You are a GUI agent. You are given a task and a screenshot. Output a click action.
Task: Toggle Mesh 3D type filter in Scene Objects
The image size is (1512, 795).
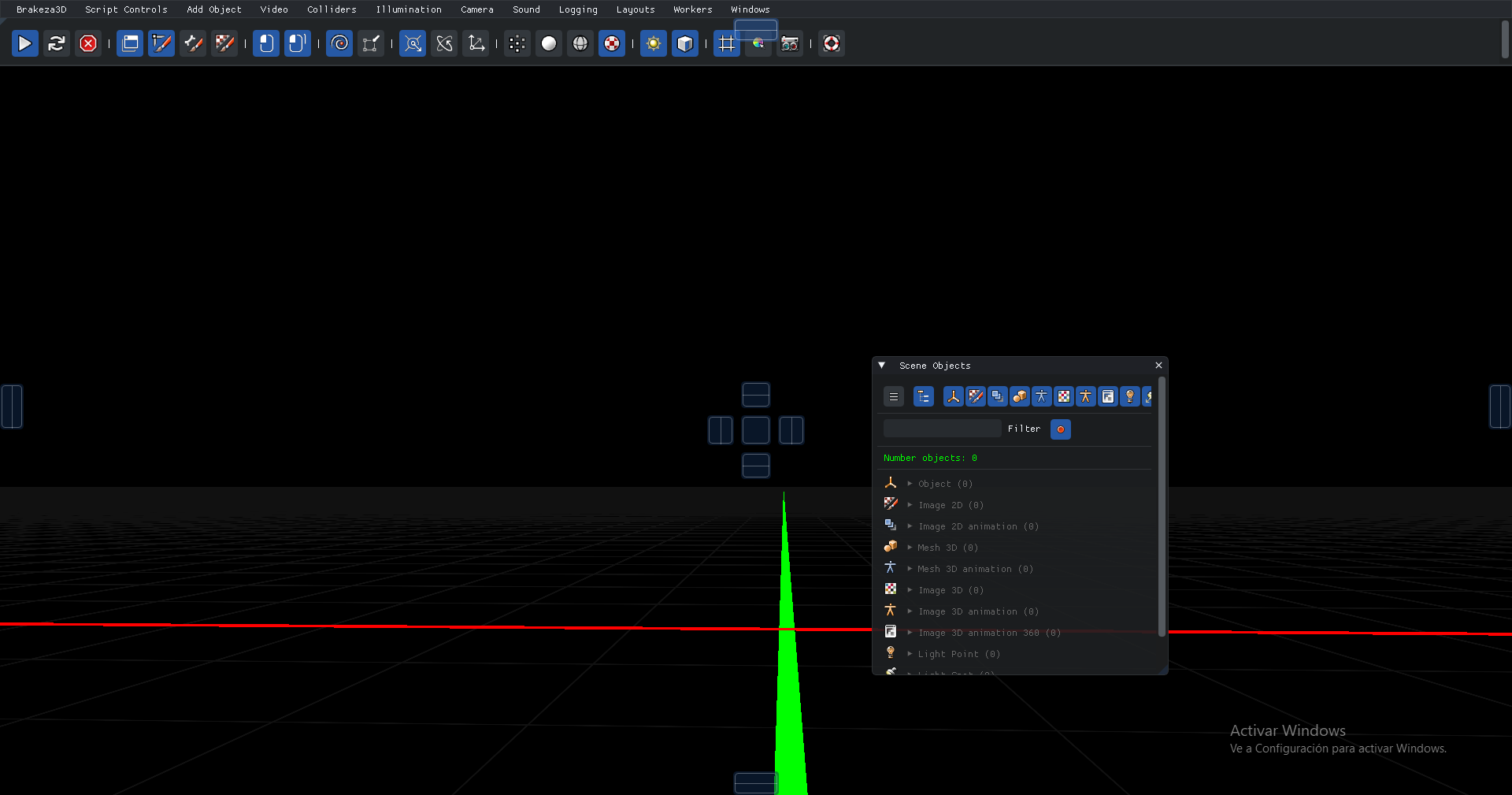pos(1019,396)
